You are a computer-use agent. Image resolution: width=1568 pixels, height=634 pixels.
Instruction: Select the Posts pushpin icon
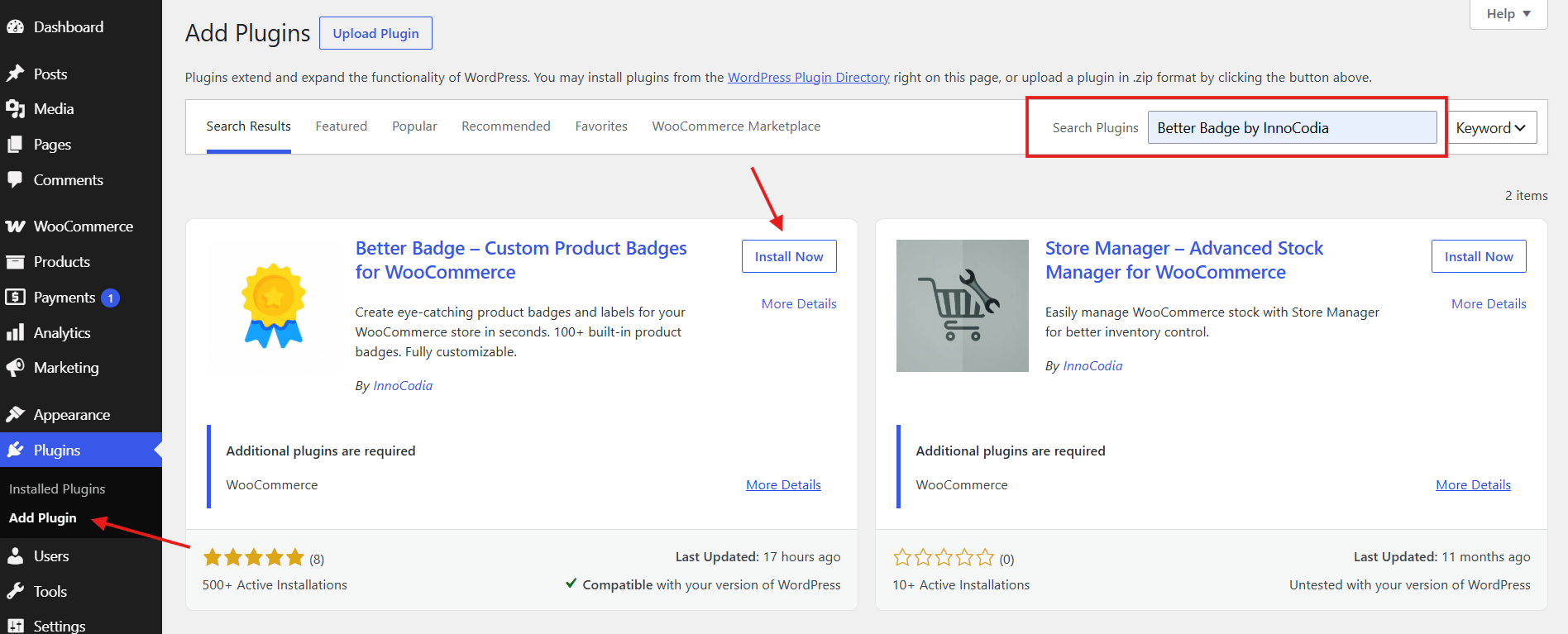point(15,74)
